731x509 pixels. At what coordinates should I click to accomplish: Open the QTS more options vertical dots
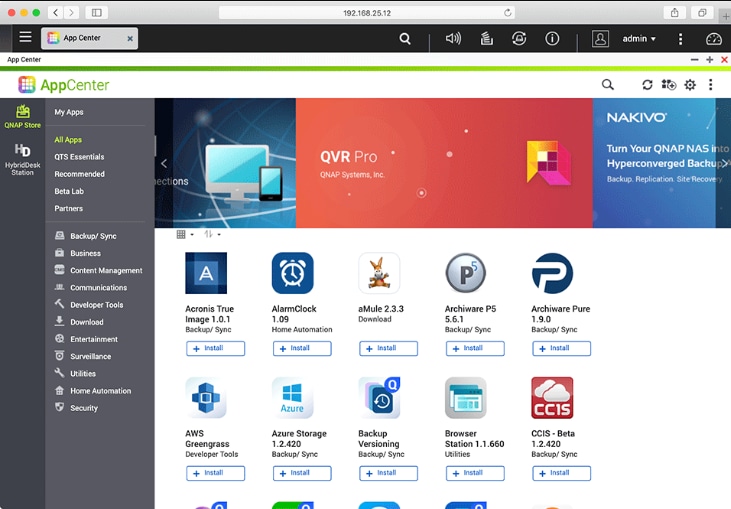point(680,39)
